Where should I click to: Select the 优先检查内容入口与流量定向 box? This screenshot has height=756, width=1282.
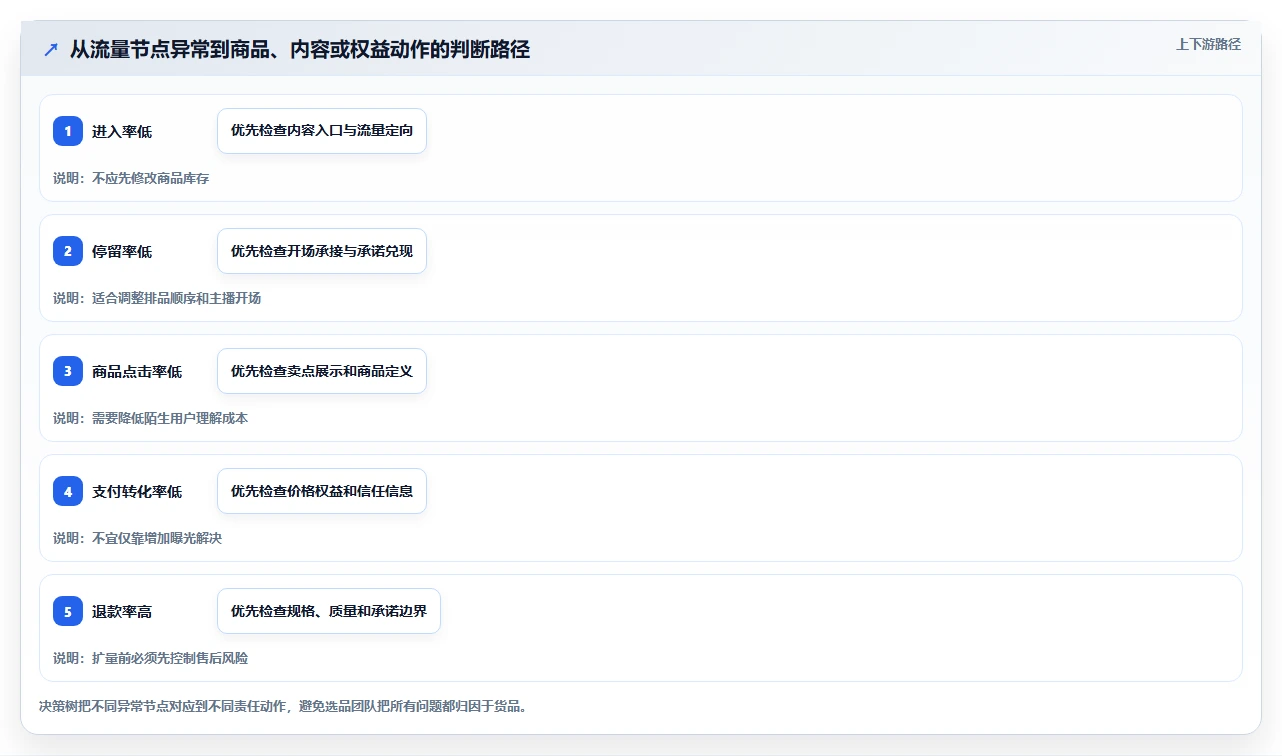pyautogui.click(x=322, y=131)
